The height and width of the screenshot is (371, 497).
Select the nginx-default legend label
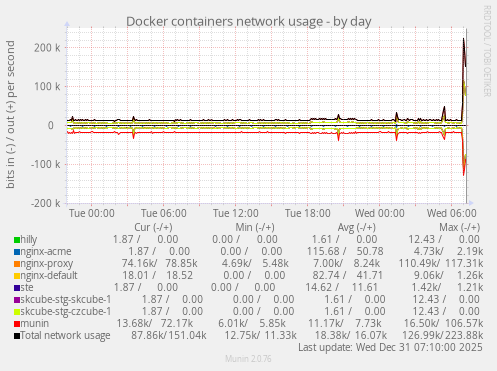pyautogui.click(x=49, y=275)
